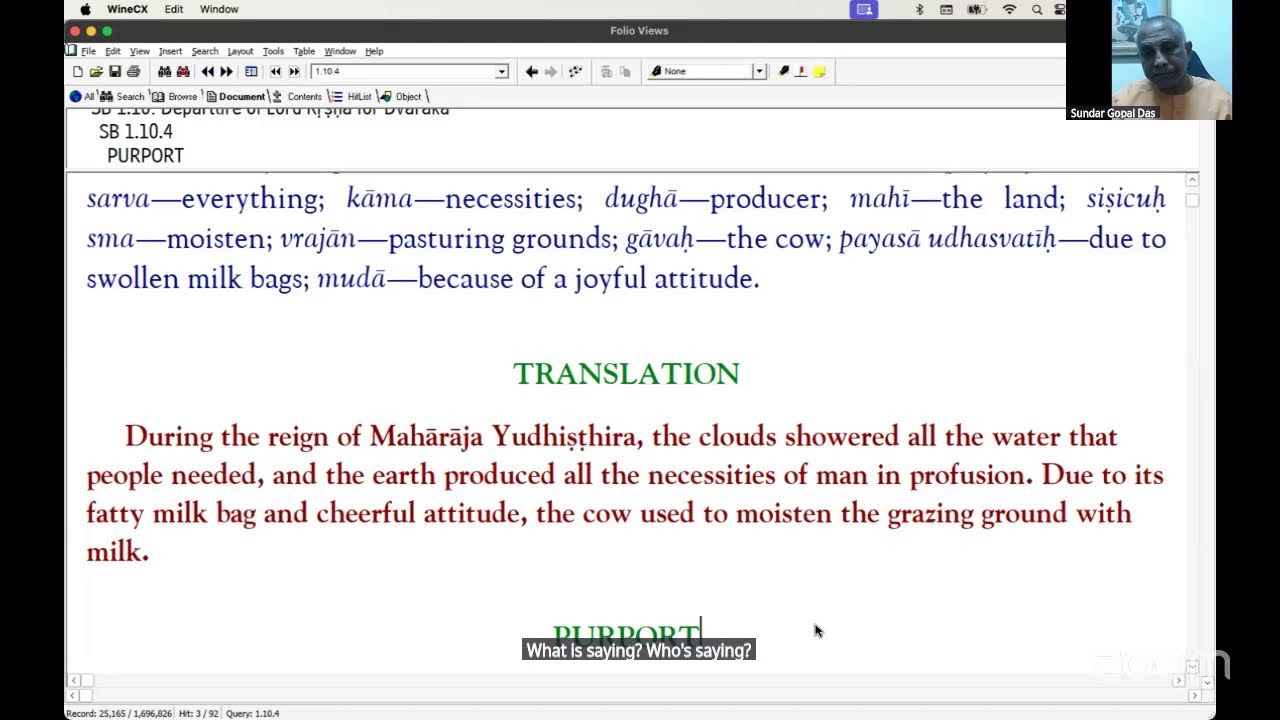Click the yellow sticky note icon
The height and width of the screenshot is (720, 1280).
pyautogui.click(x=819, y=72)
